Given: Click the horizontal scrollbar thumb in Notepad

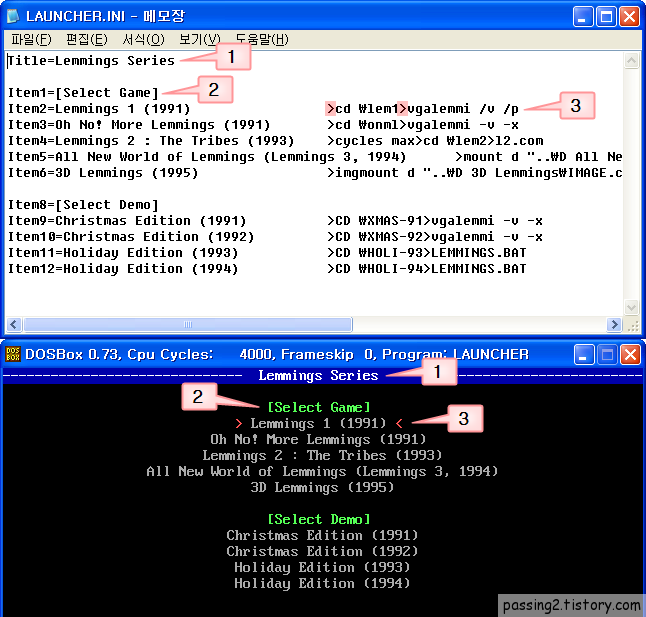Looking at the screenshot, I should [x=188, y=324].
